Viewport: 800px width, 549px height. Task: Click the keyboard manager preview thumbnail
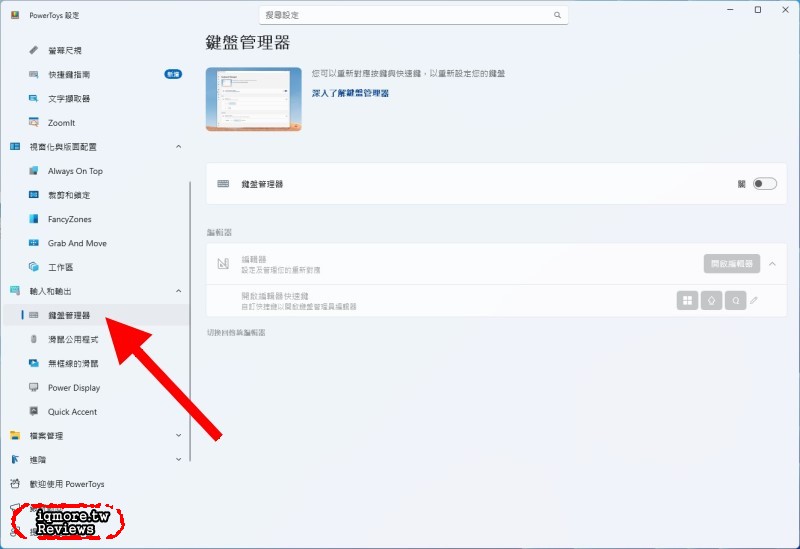click(x=254, y=99)
